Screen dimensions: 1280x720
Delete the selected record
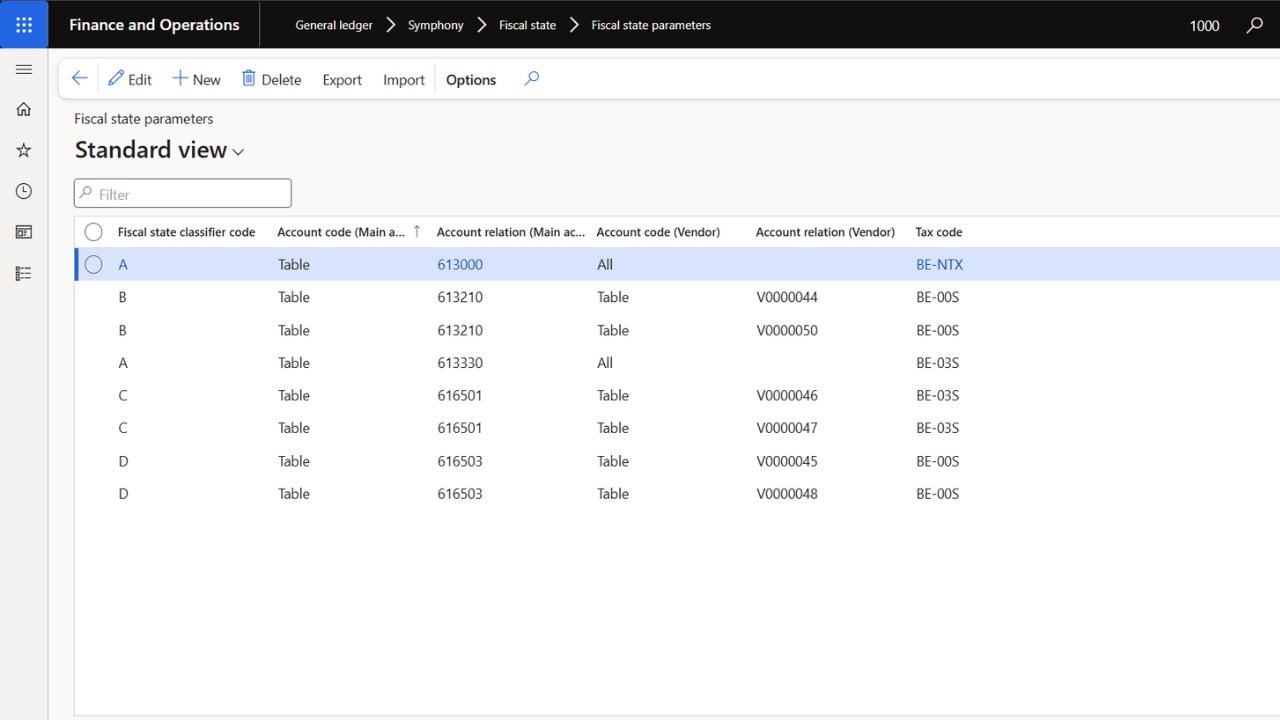[271, 79]
